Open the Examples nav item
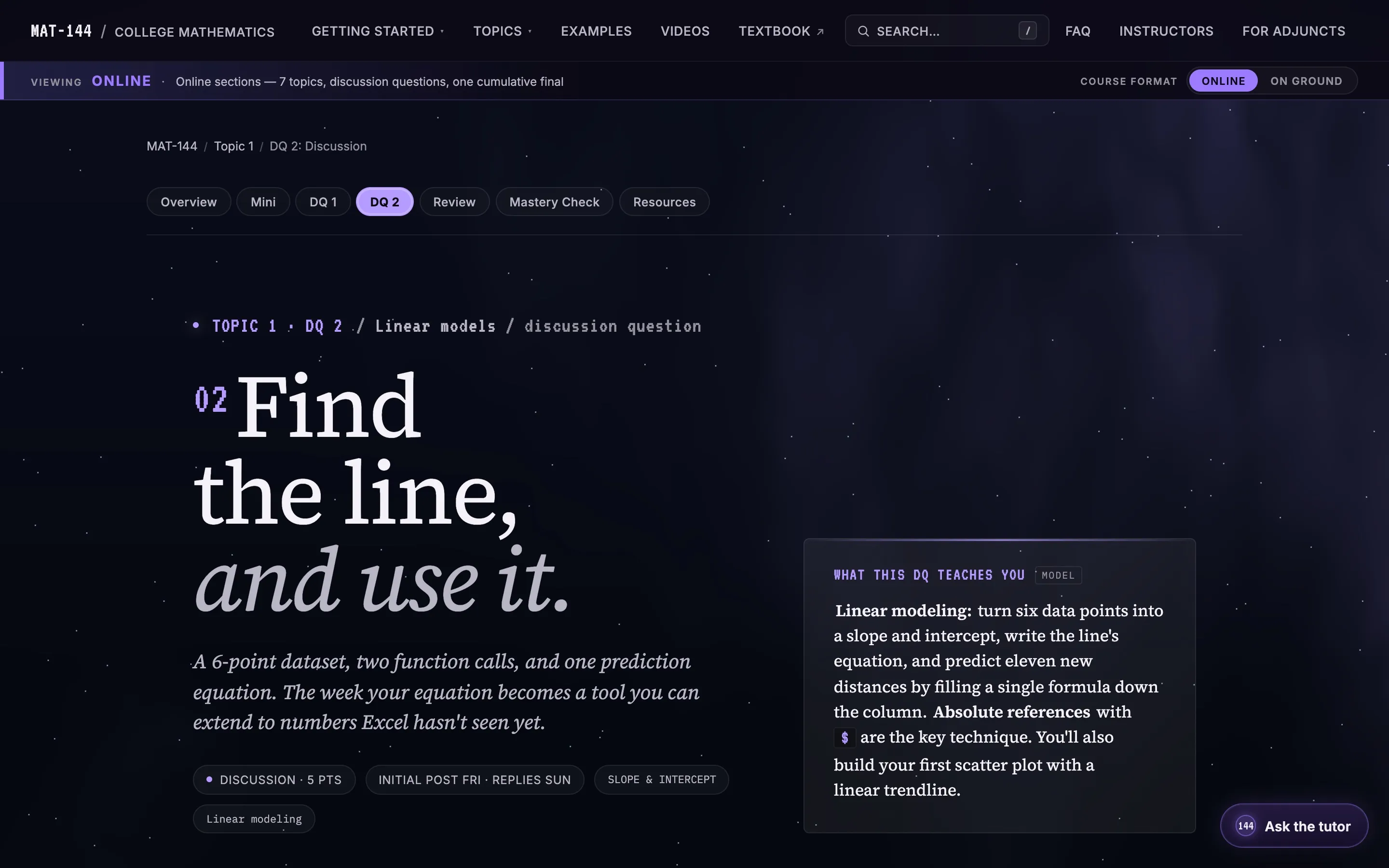Viewport: 1389px width, 868px height. pyautogui.click(x=596, y=31)
